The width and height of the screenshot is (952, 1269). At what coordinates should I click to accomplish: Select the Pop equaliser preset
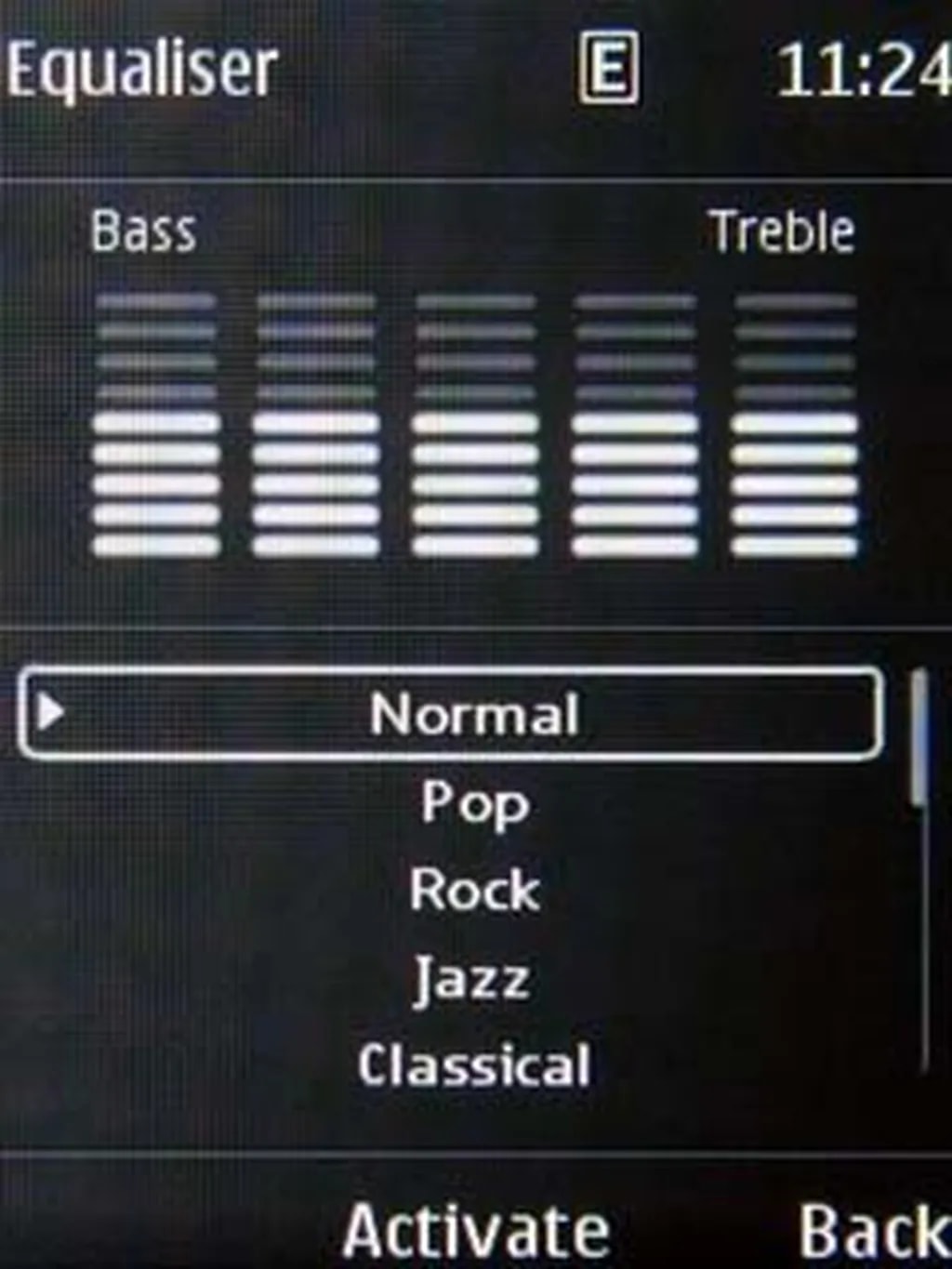(x=475, y=803)
